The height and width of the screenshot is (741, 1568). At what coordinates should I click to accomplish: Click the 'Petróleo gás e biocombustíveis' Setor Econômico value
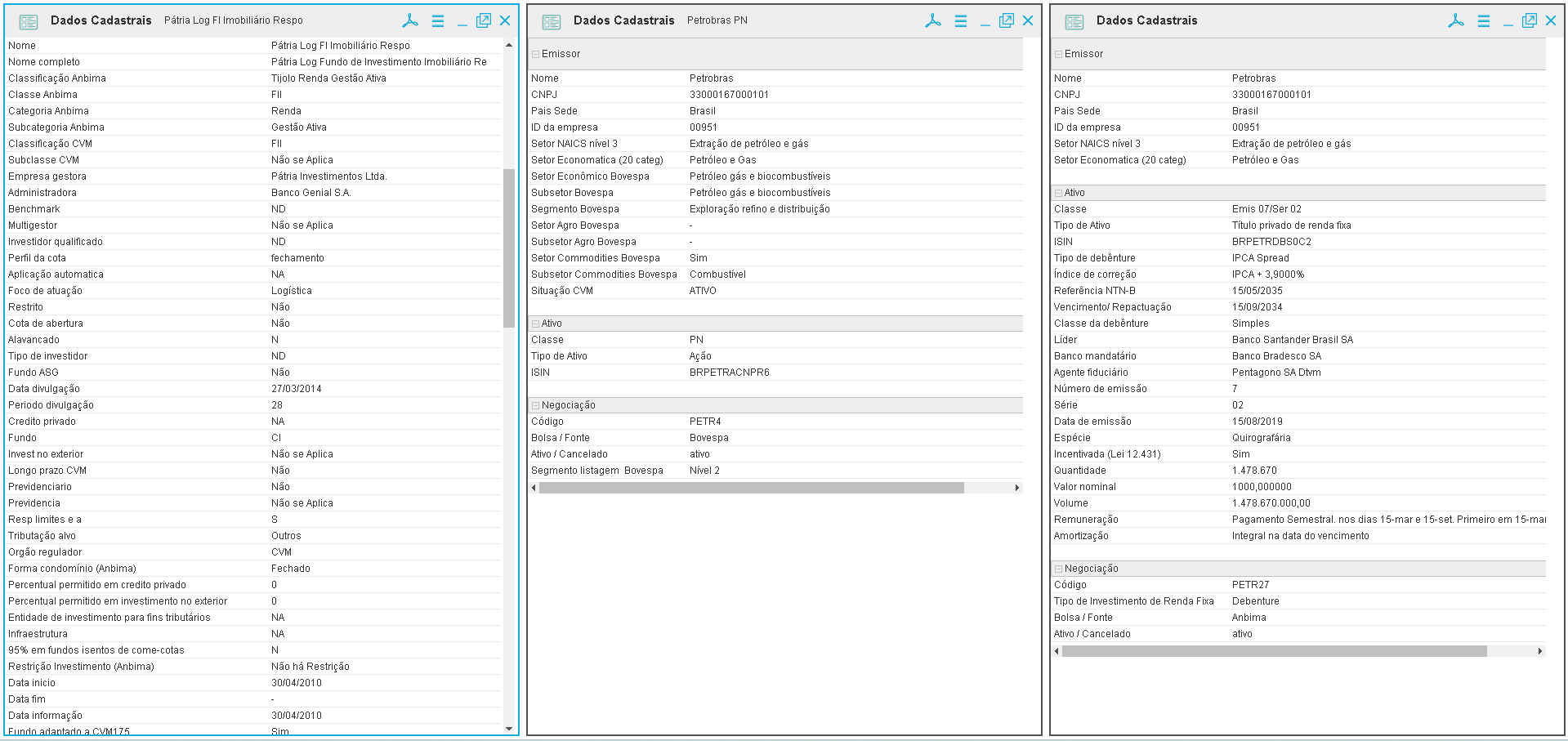pyautogui.click(x=760, y=176)
